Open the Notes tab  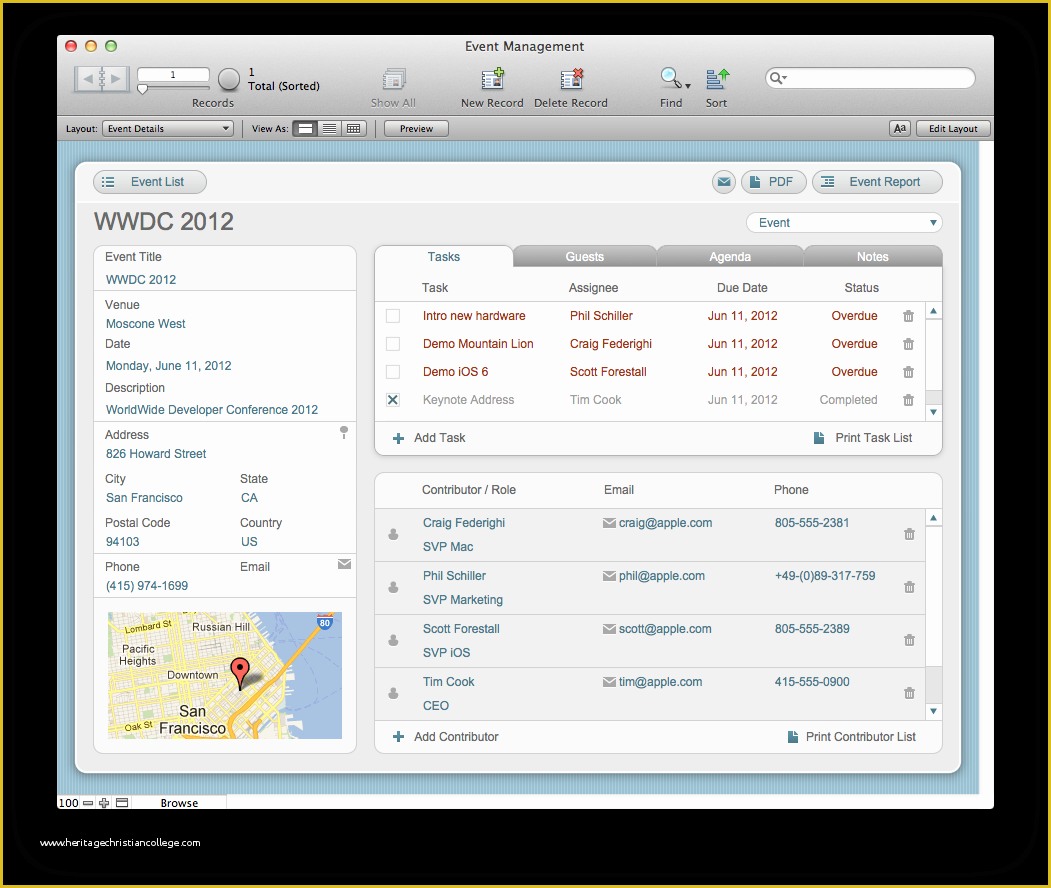(872, 257)
